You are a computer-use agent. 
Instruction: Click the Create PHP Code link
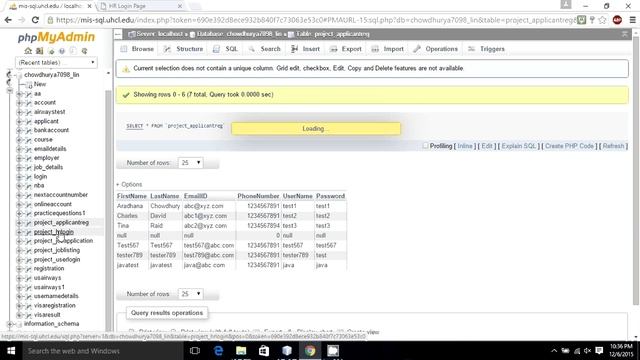569,146
